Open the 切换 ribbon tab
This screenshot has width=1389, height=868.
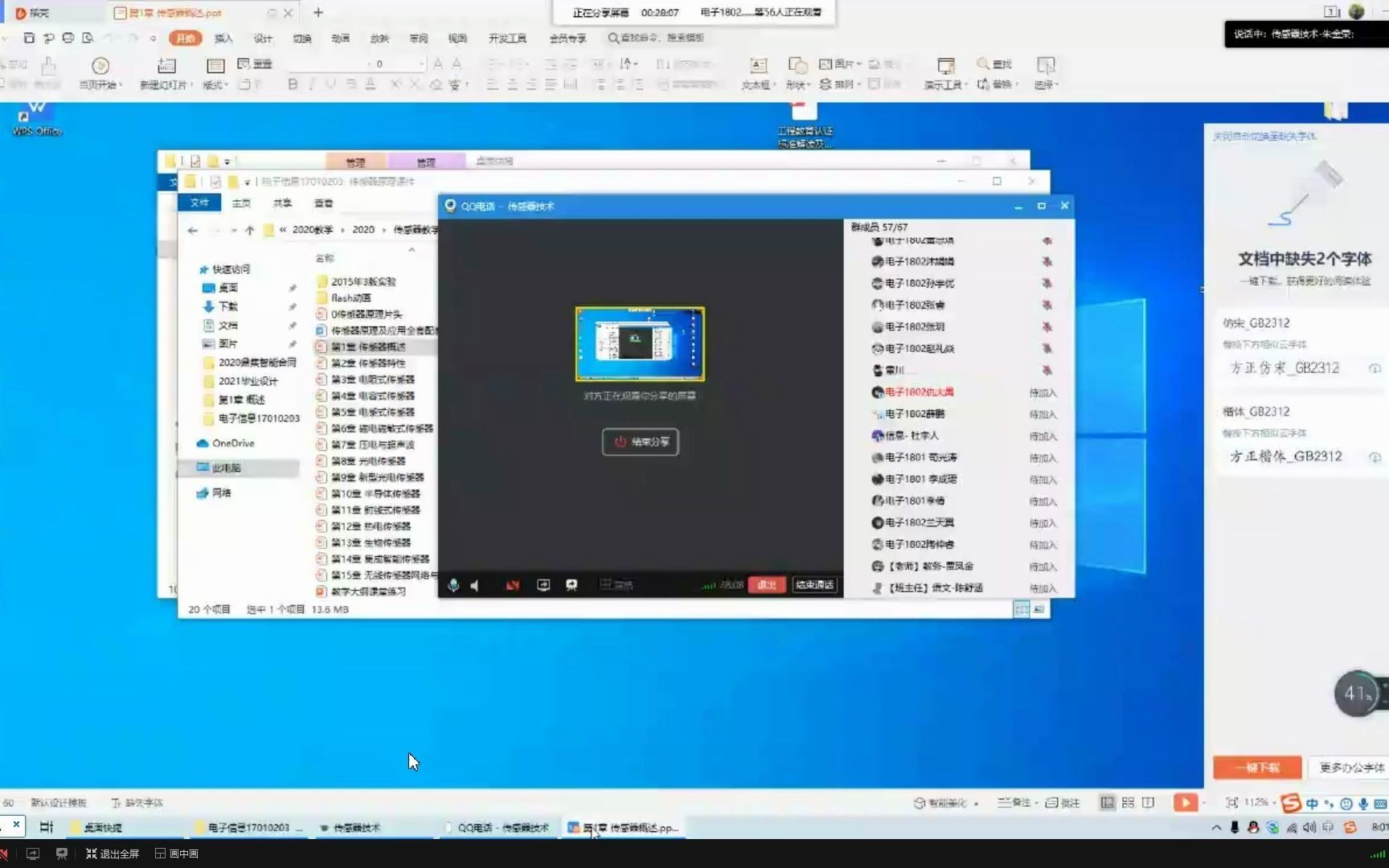coord(301,39)
